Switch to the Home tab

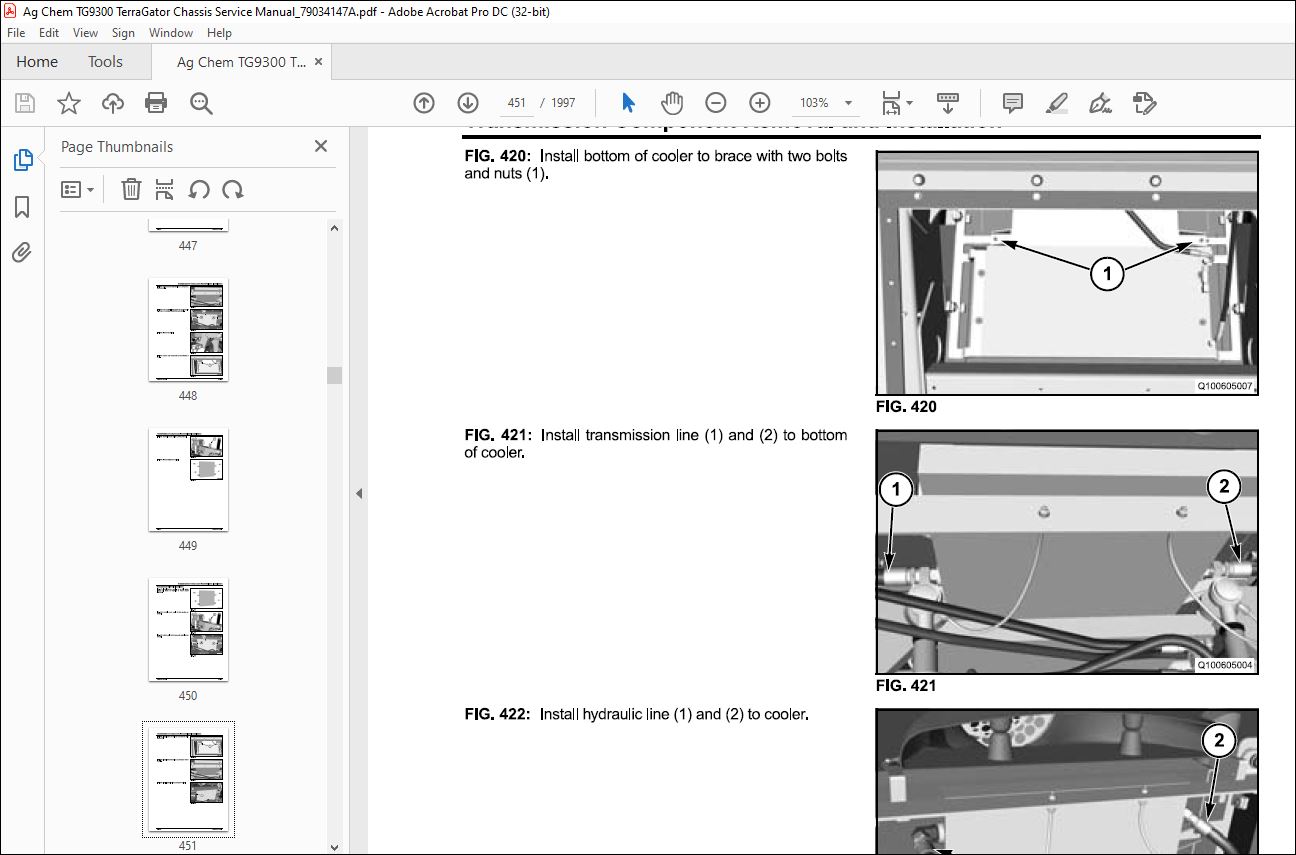37,62
